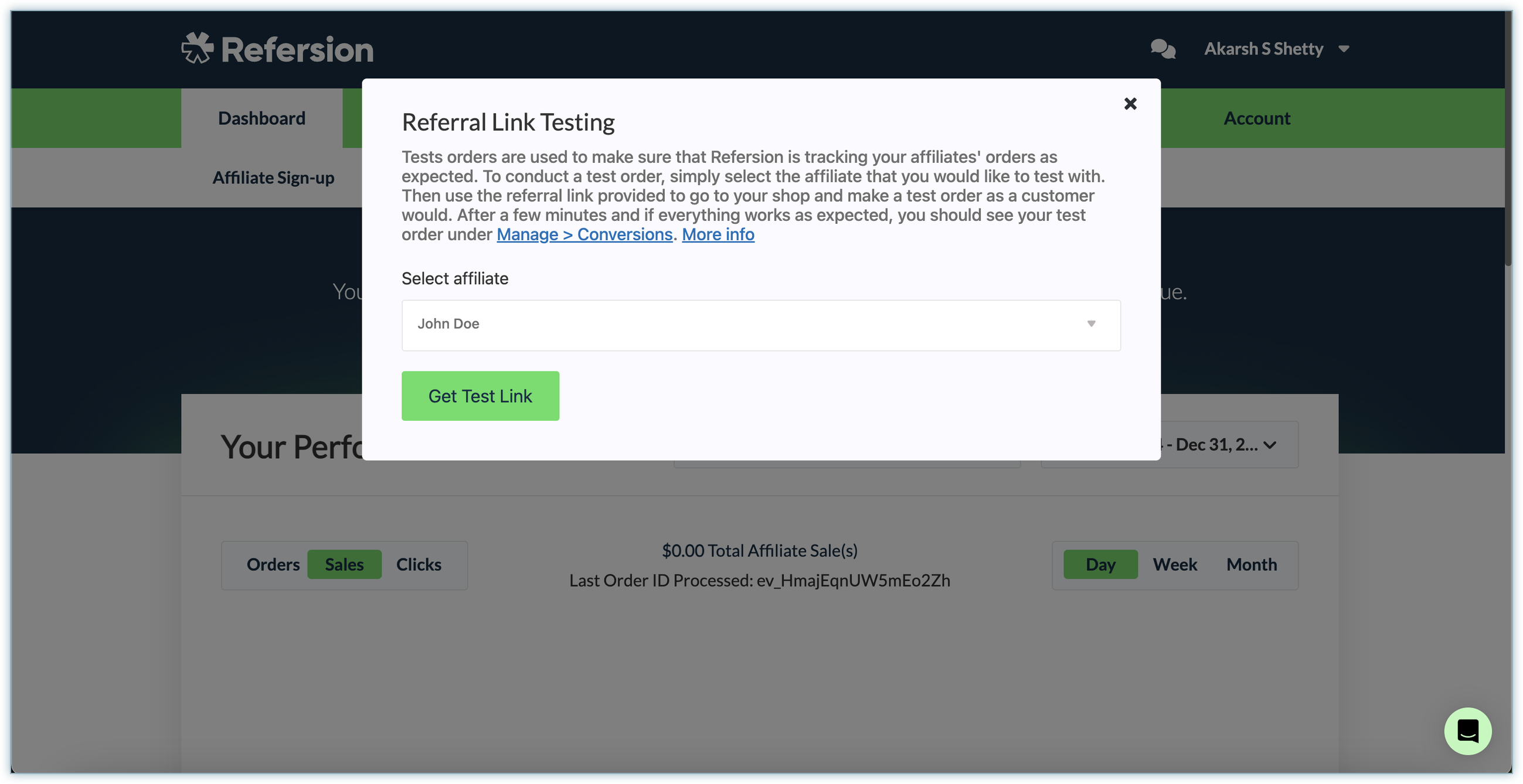Select the Clicks chart toggle
This screenshot has width=1523, height=784.
coord(419,565)
